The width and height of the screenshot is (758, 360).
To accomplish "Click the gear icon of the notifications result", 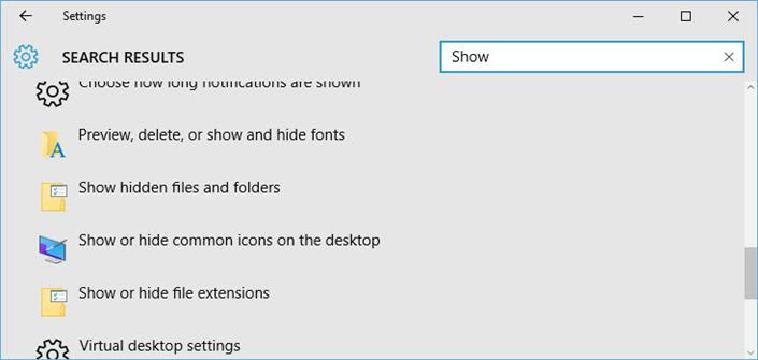I will click(x=53, y=93).
